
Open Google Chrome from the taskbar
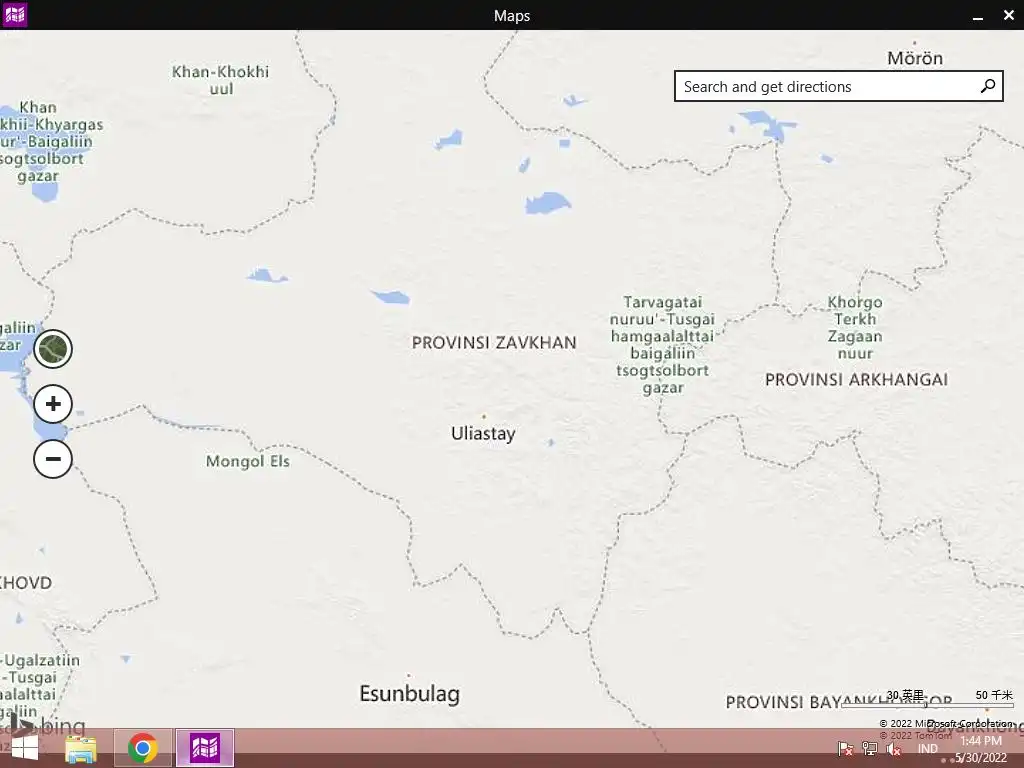[142, 748]
